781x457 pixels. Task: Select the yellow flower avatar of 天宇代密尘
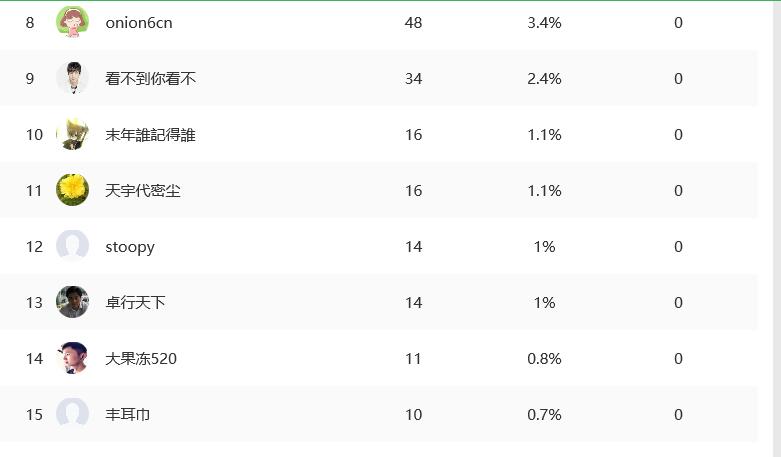(x=72, y=190)
